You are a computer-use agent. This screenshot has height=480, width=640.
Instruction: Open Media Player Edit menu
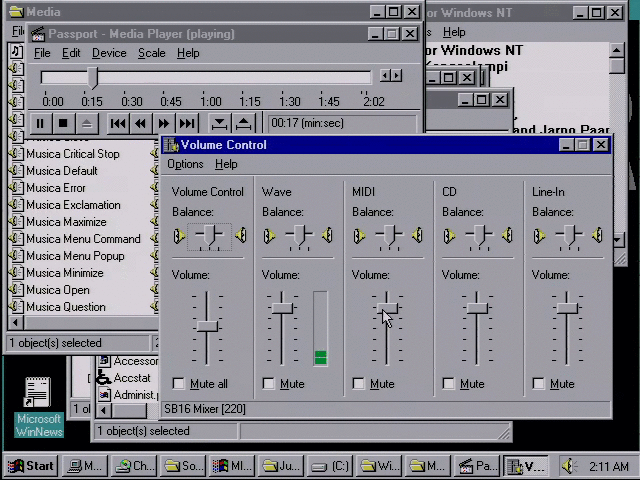(x=71, y=53)
